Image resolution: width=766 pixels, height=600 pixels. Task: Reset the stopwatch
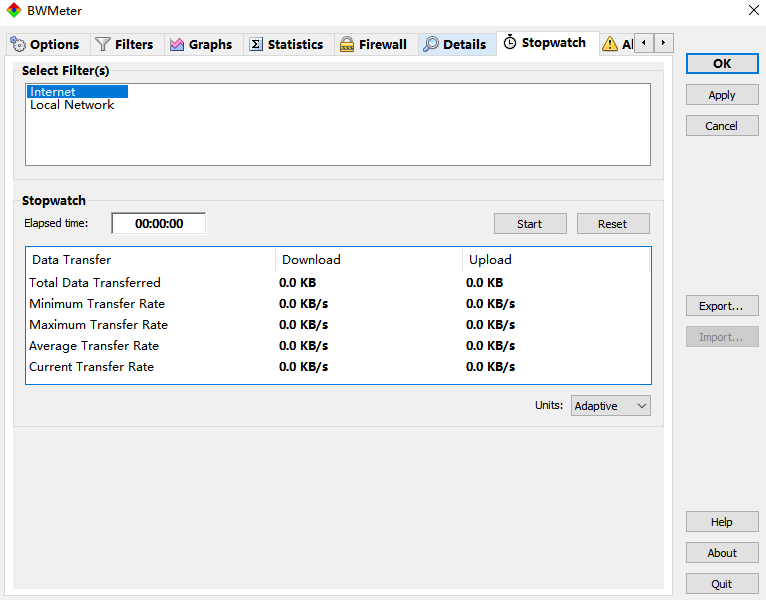point(613,224)
